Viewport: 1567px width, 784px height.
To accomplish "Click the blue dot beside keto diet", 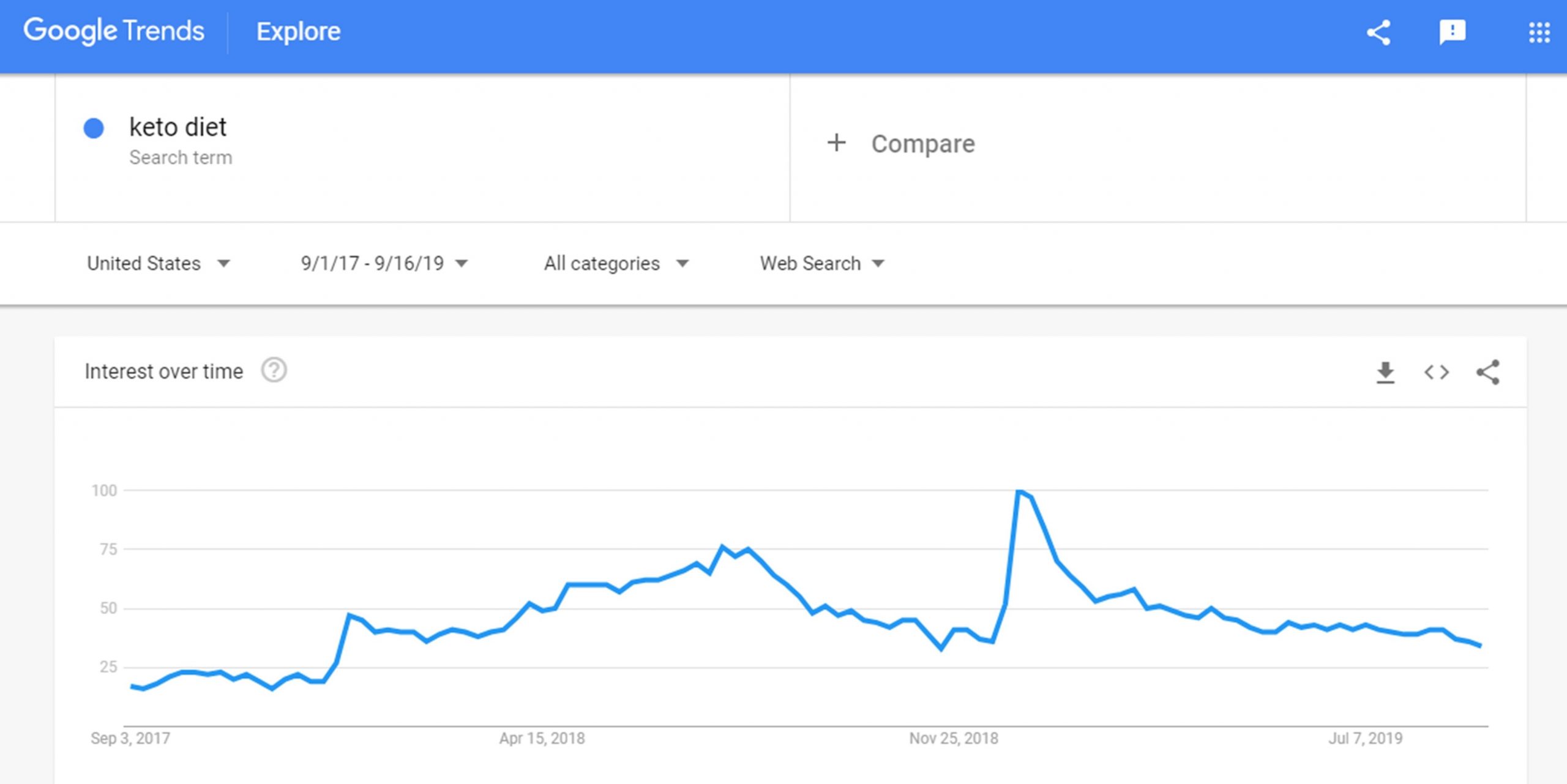I will pyautogui.click(x=94, y=128).
